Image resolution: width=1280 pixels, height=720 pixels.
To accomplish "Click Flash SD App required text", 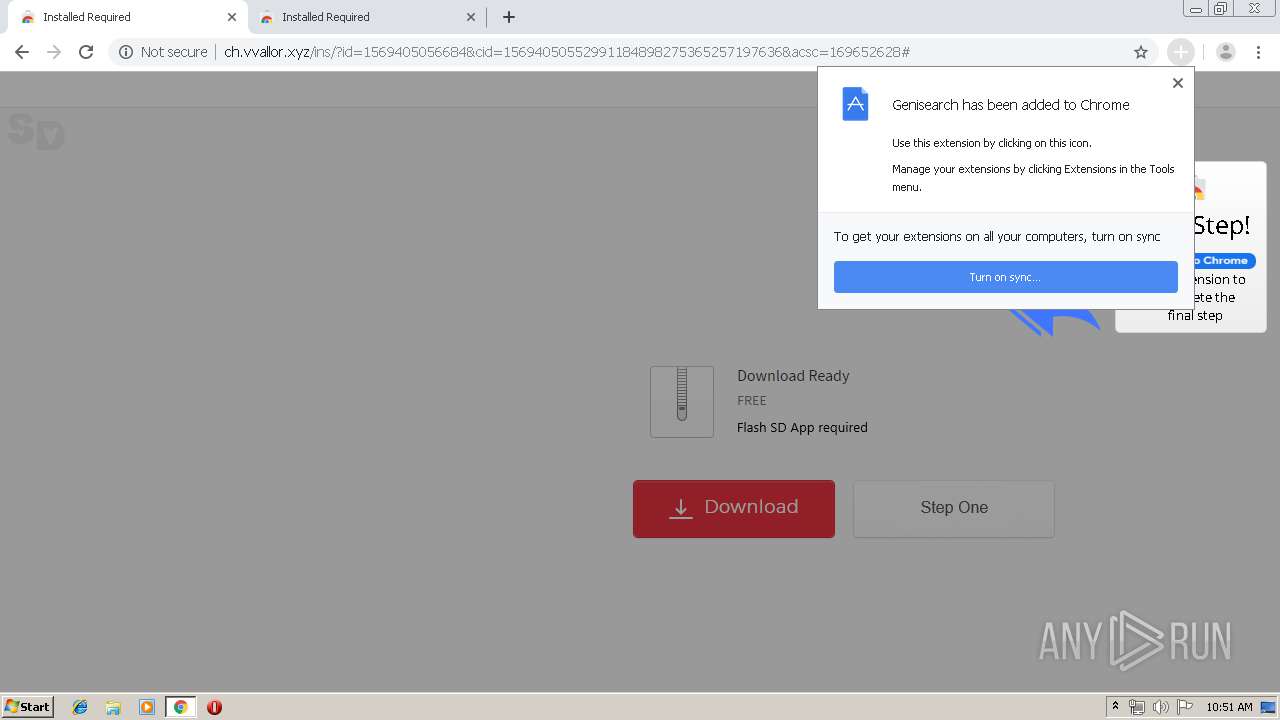I will coord(802,427).
